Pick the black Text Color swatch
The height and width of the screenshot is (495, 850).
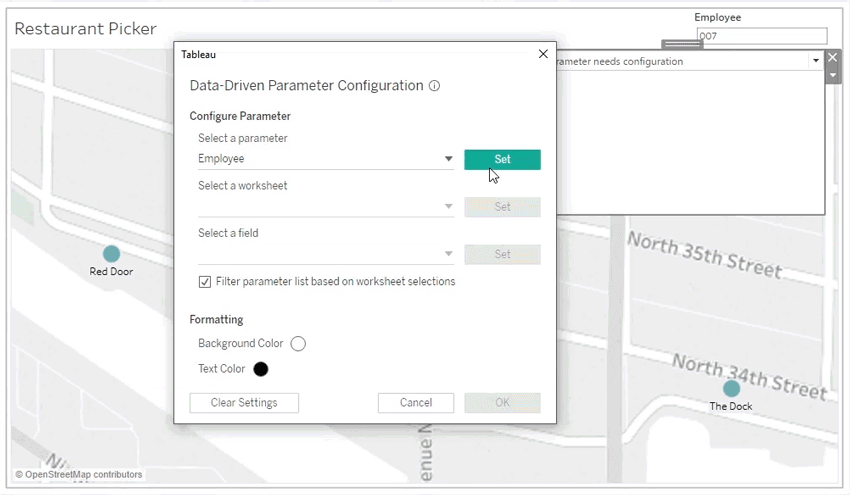(261, 369)
